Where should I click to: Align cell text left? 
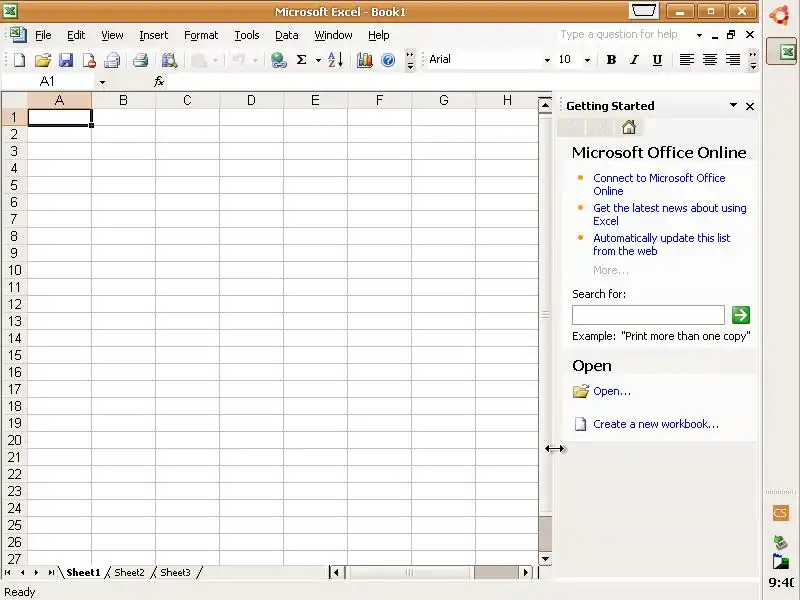(x=686, y=60)
